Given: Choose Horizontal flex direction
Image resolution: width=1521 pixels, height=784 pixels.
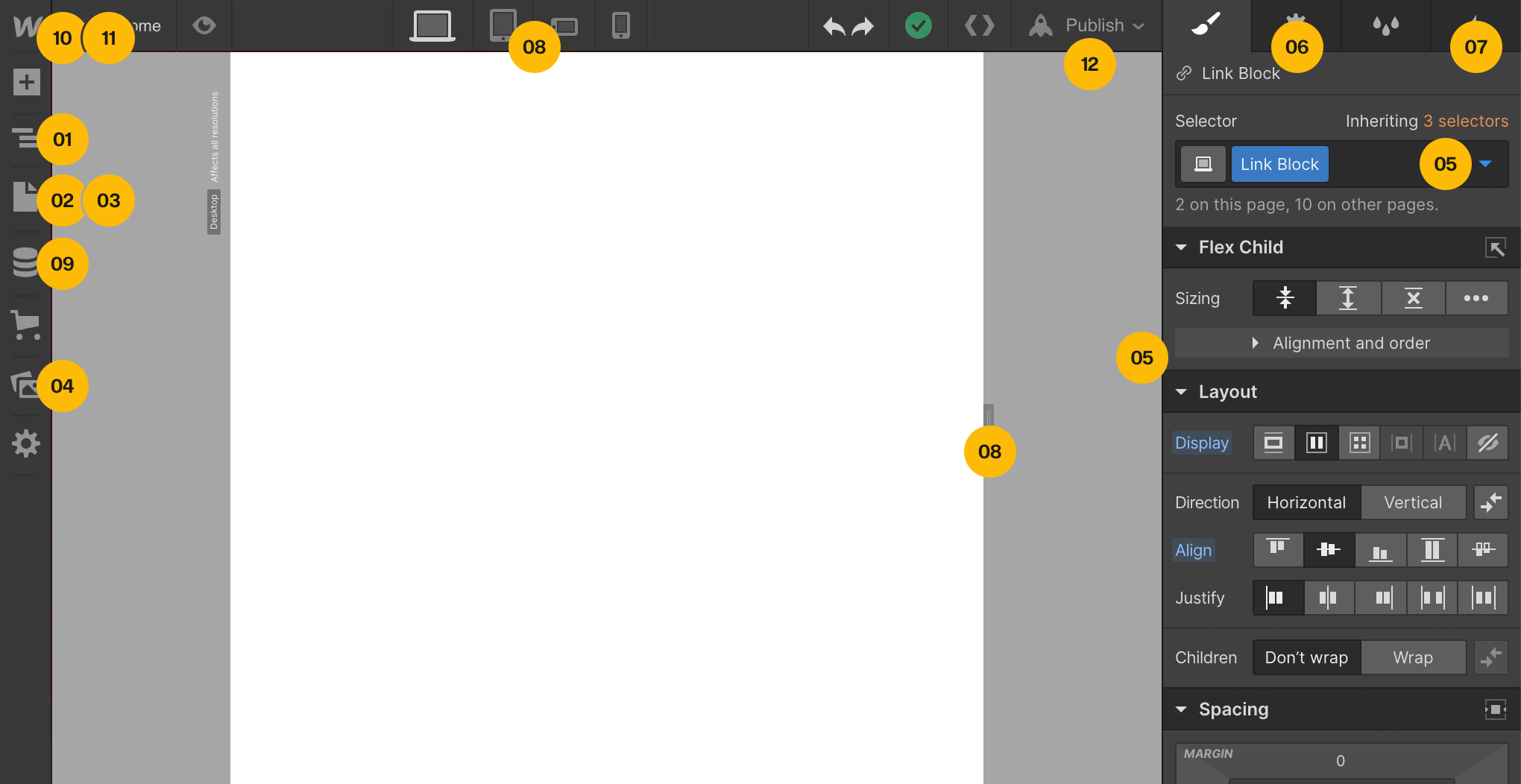Looking at the screenshot, I should click(1306, 502).
